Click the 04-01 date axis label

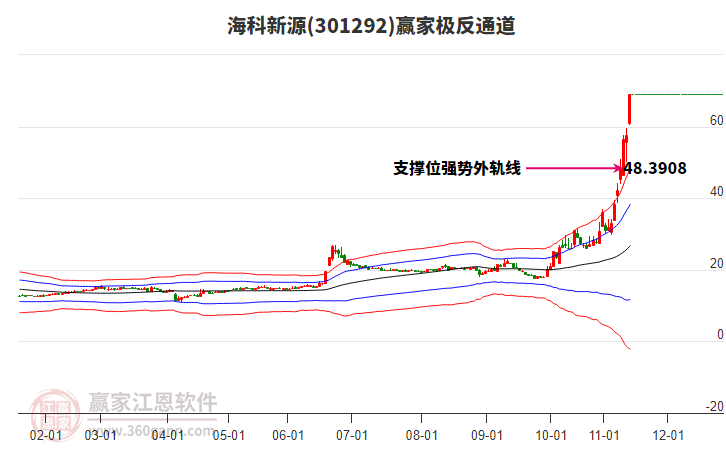(x=168, y=435)
